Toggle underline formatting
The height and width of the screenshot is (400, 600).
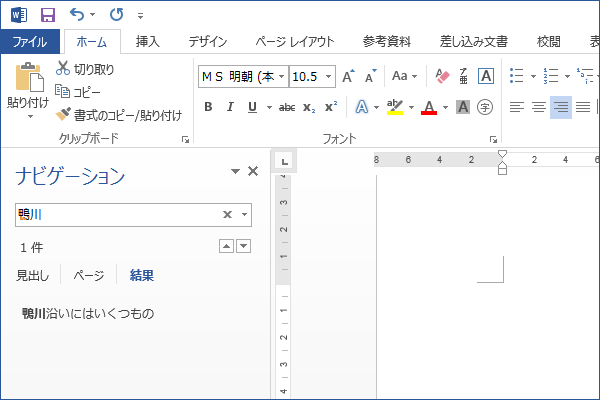(x=252, y=107)
